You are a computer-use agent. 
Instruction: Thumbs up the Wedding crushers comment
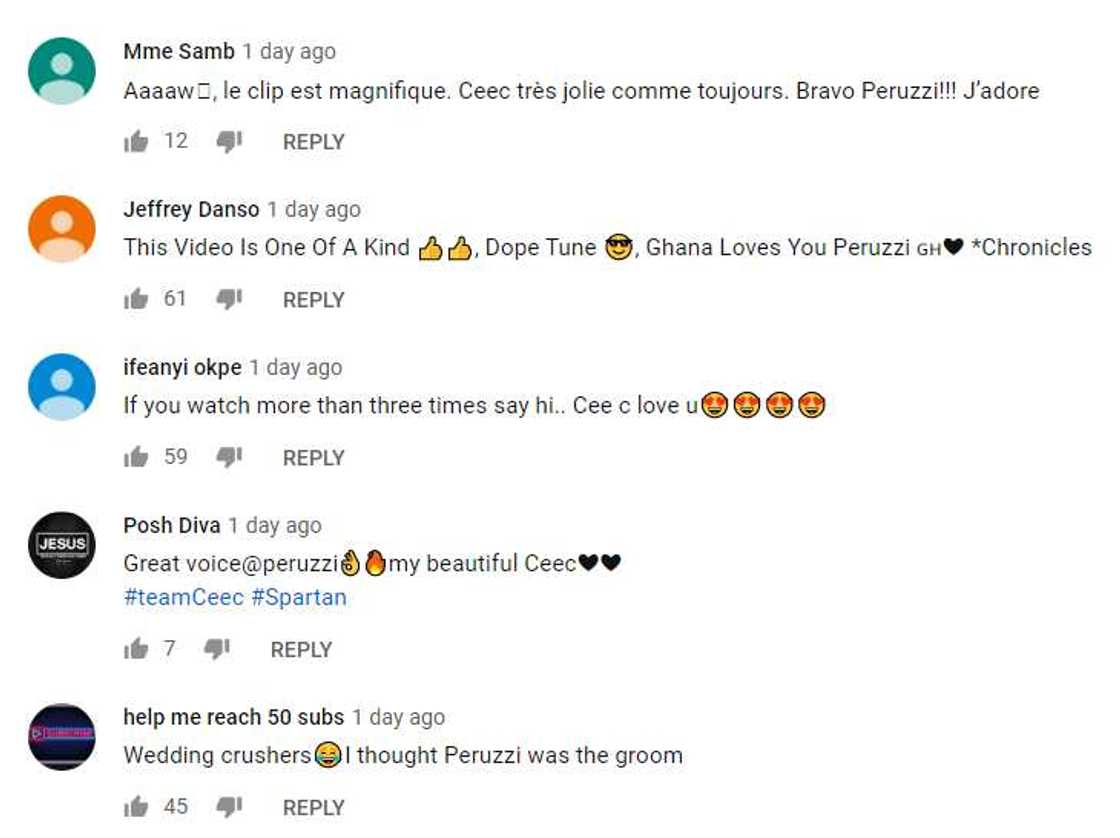point(136,807)
